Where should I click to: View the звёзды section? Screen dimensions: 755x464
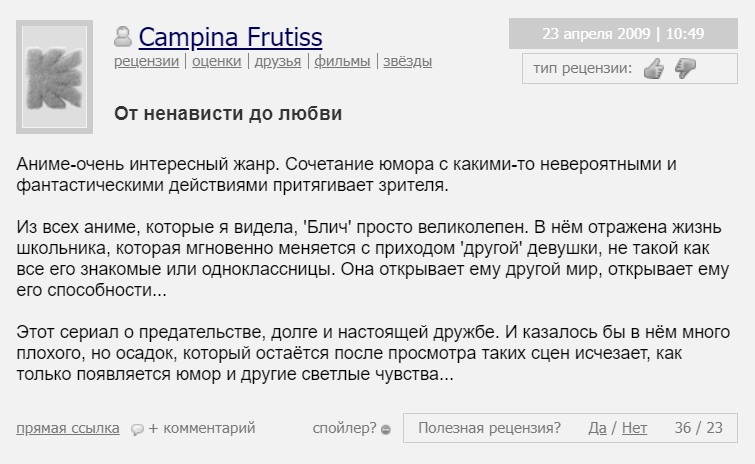click(407, 61)
